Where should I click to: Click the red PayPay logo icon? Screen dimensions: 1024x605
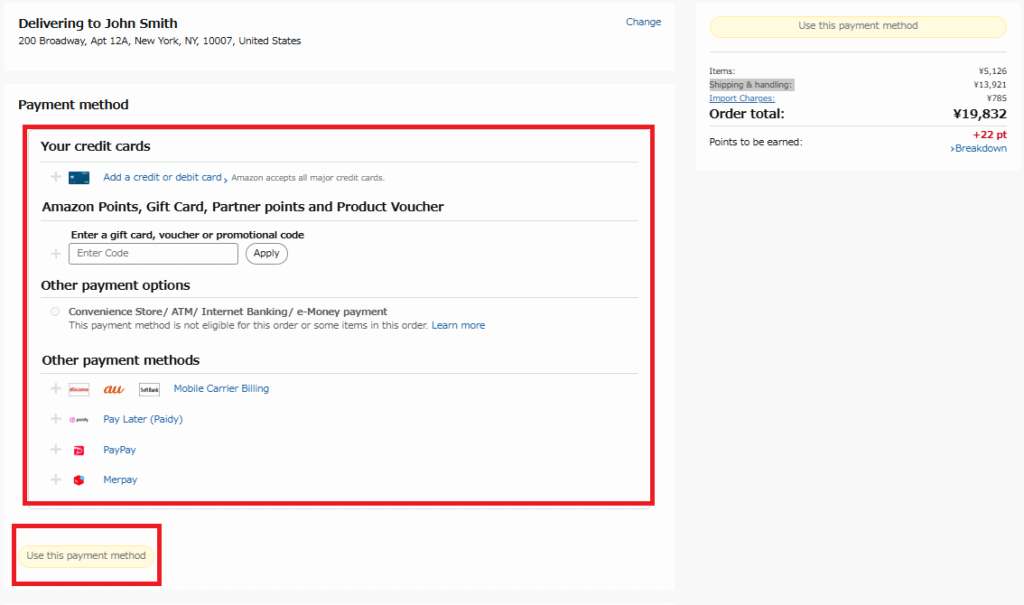[x=79, y=451]
